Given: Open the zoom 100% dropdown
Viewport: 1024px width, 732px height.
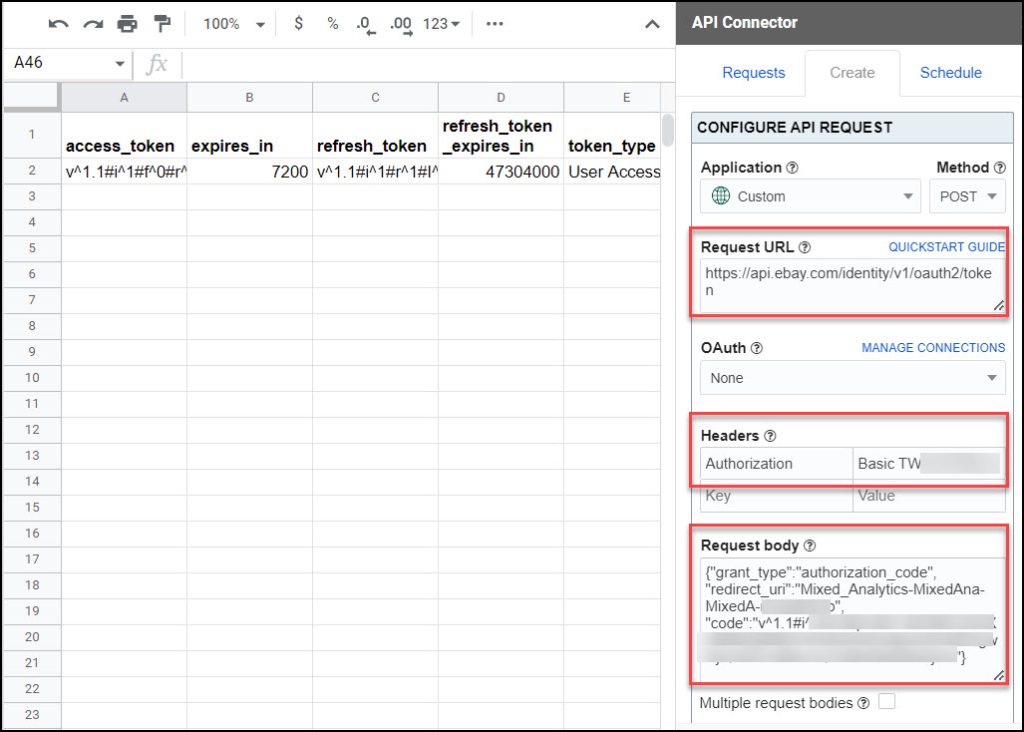Looking at the screenshot, I should tap(234, 24).
